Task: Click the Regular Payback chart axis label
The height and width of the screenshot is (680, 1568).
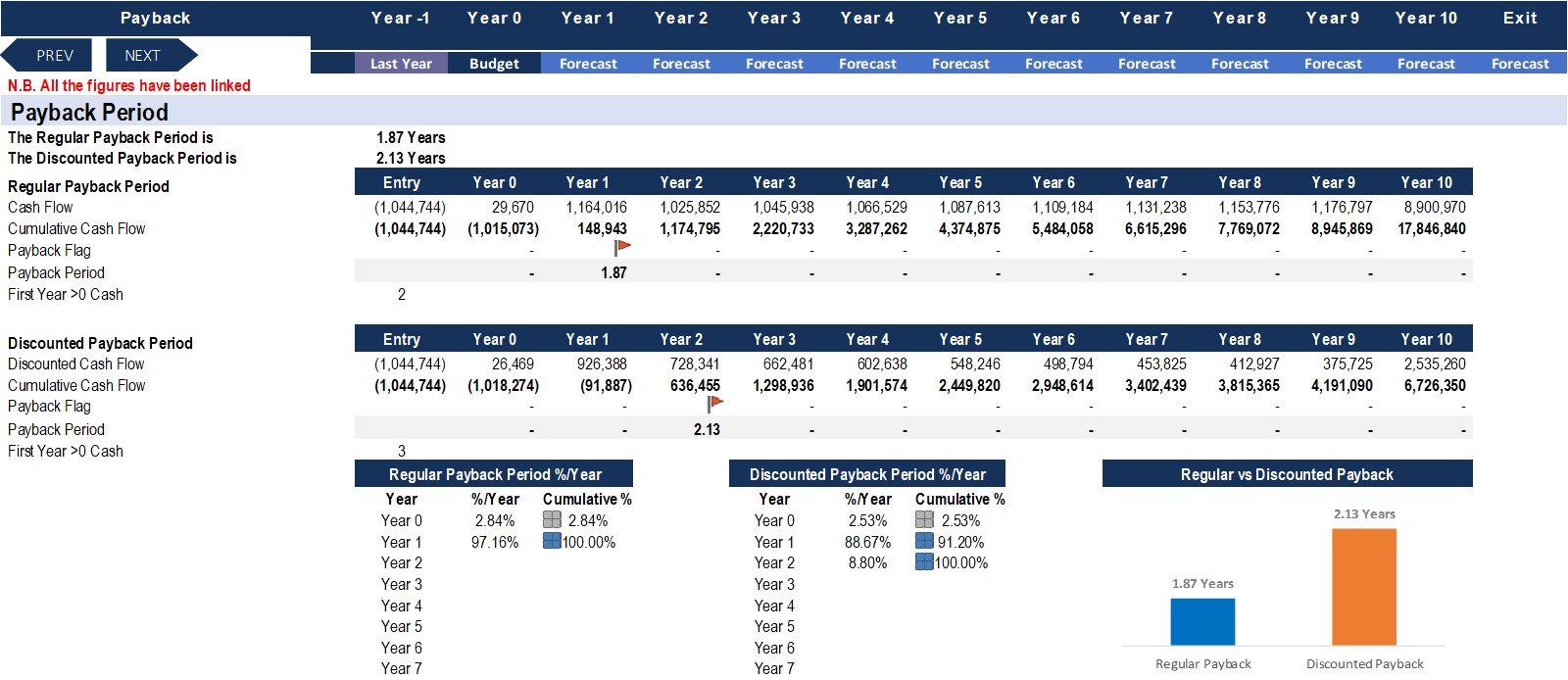Action: (x=1202, y=663)
